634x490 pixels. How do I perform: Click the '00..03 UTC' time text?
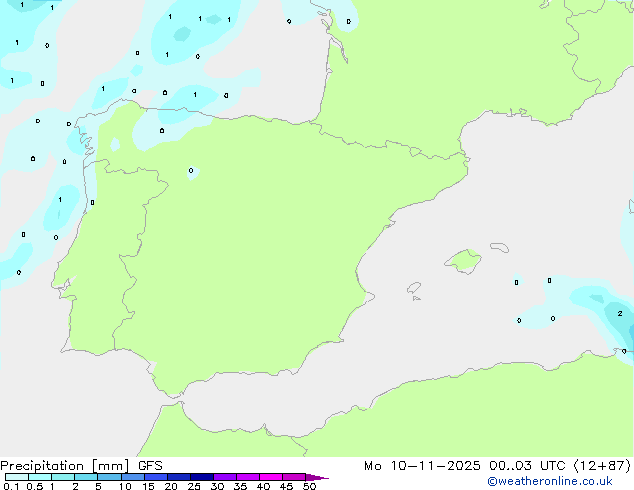[x=527, y=466]
